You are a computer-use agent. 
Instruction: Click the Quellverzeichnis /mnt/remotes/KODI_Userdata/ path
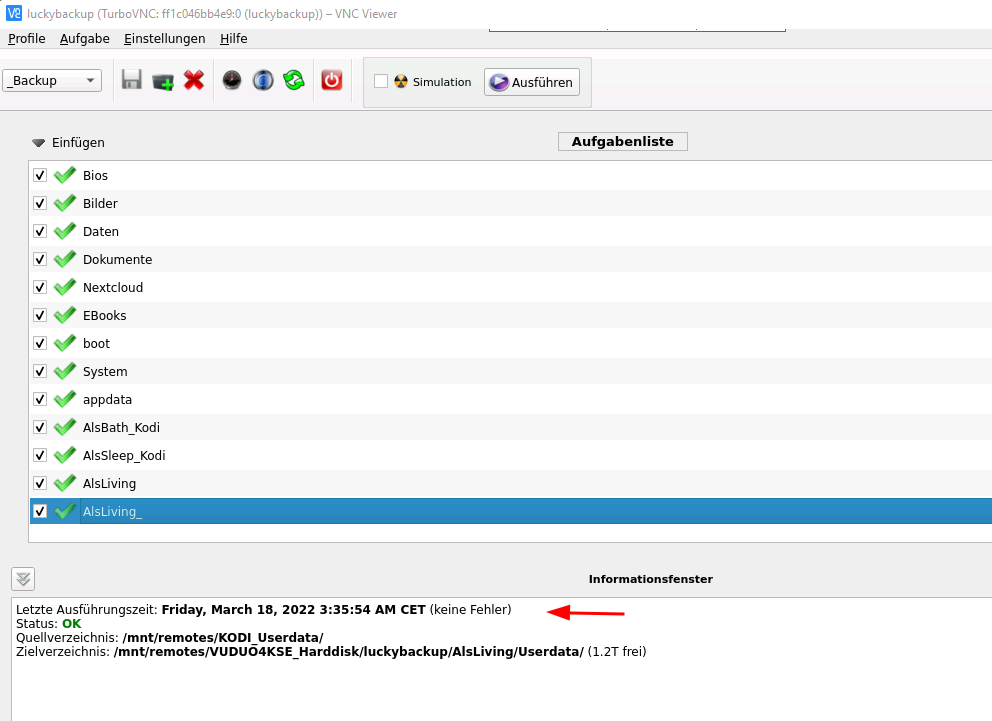[x=223, y=638]
